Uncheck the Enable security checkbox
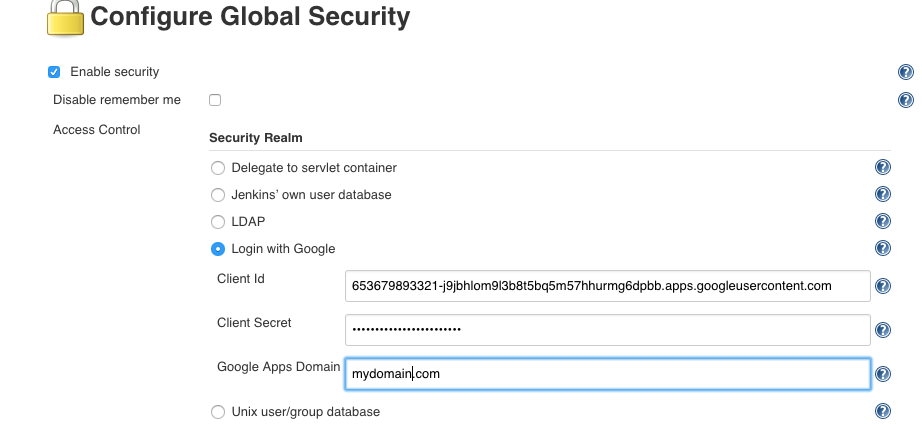 coord(54,72)
